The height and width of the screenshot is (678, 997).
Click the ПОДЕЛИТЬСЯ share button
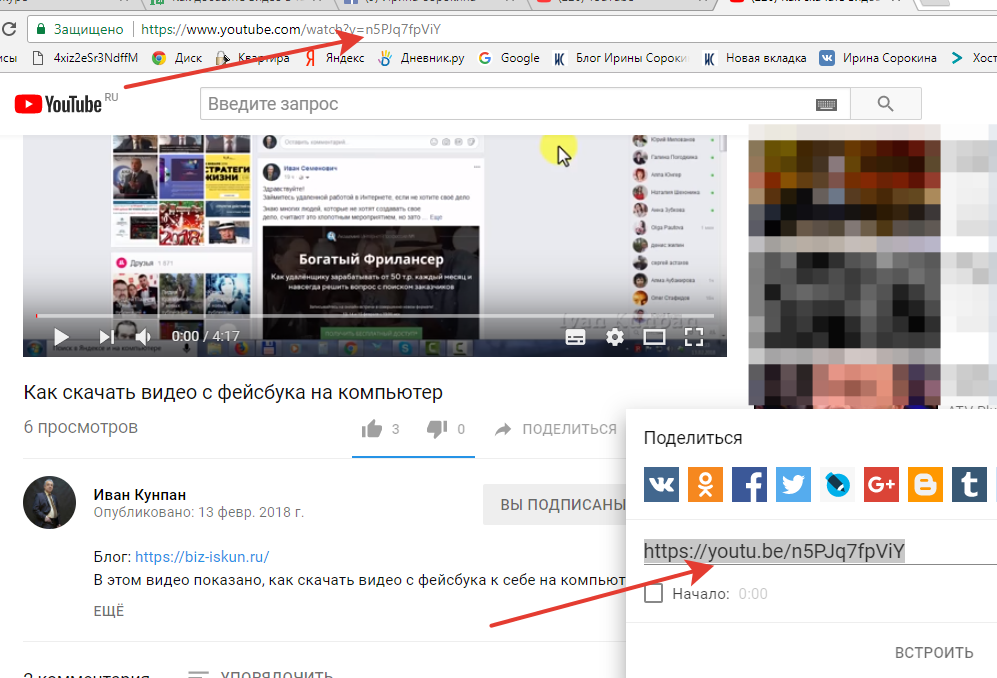556,429
